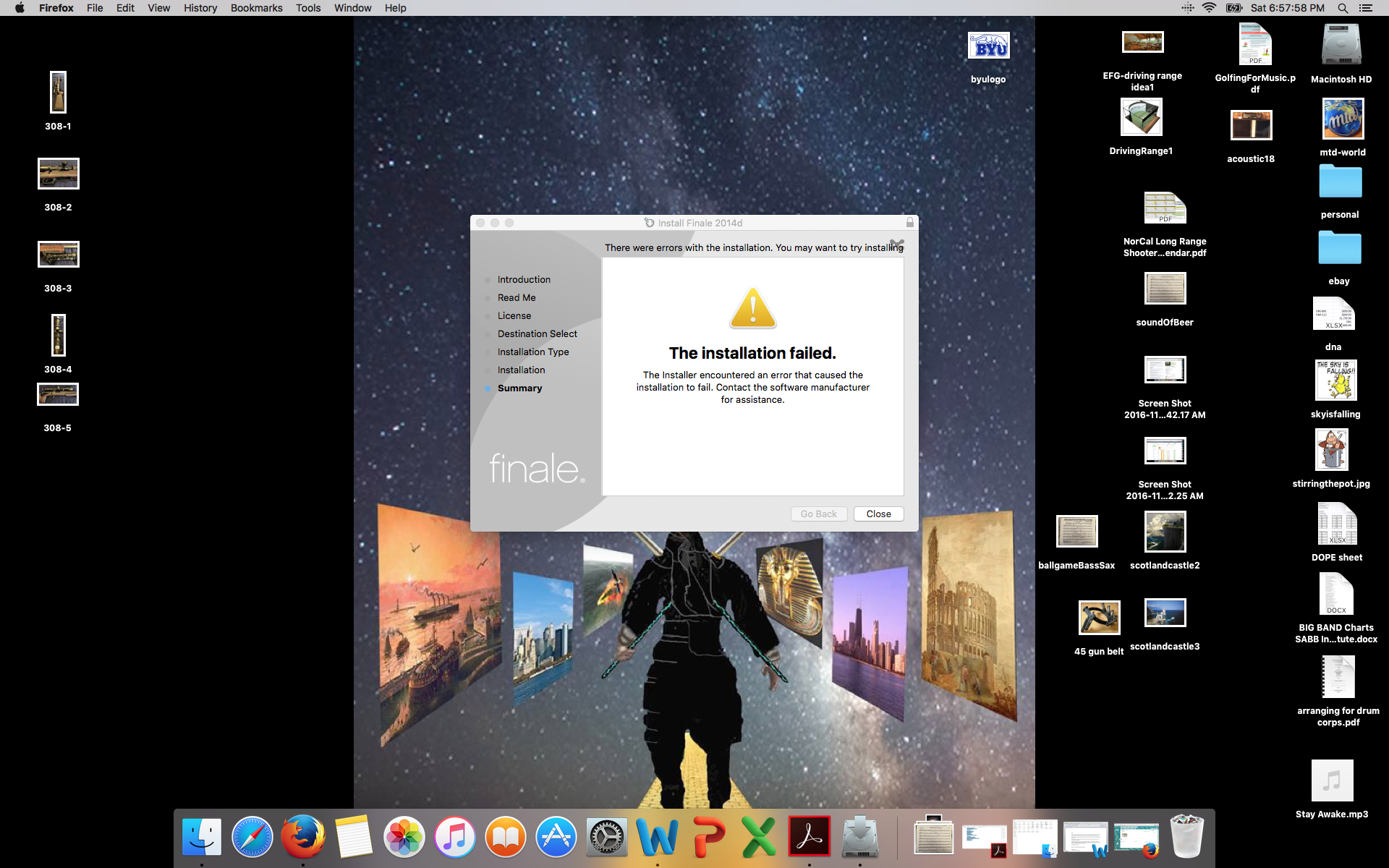Screen dimensions: 1389x868
Task: Select the byulogo image thumbnail
Action: coord(988,46)
